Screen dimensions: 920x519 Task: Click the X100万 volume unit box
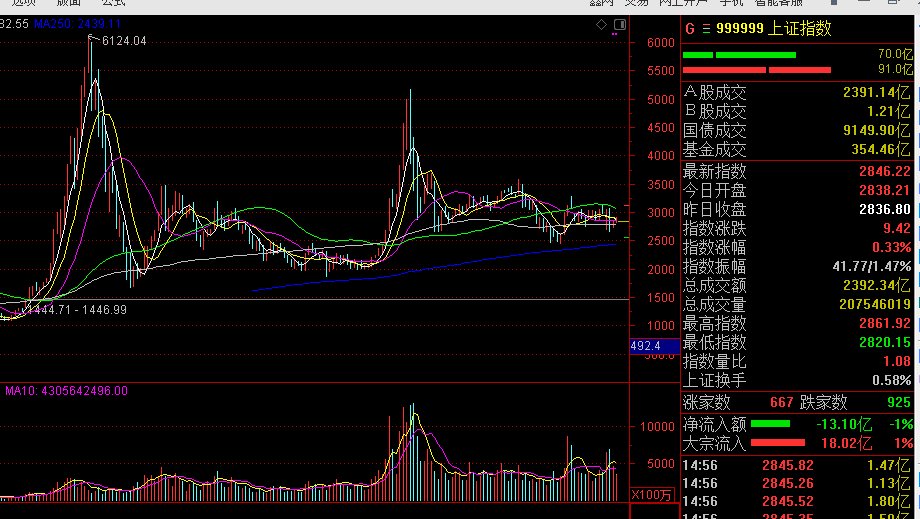655,494
